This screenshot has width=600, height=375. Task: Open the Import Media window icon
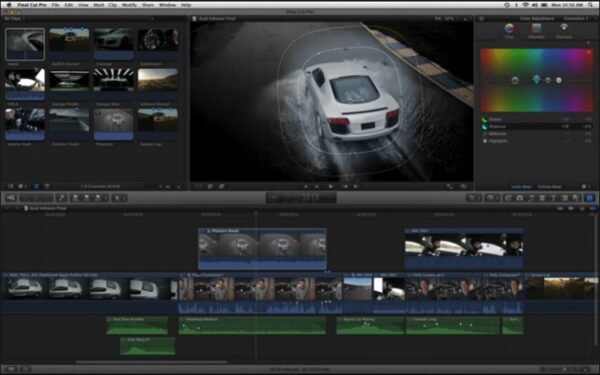[10, 197]
